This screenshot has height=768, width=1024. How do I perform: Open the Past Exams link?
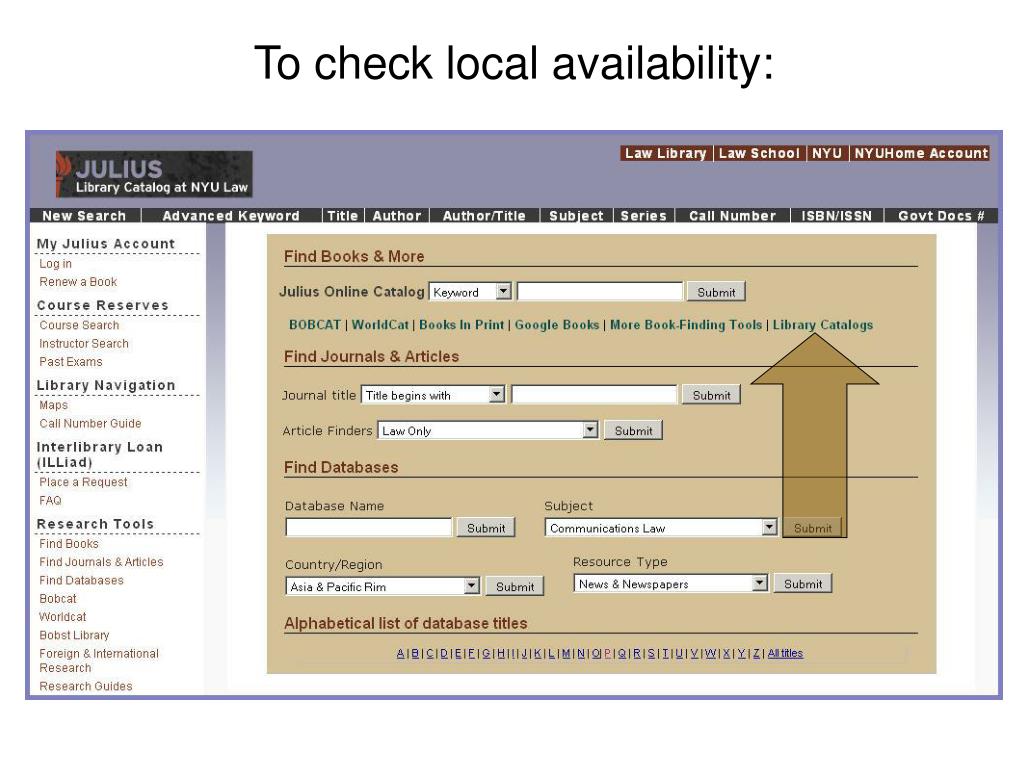[x=71, y=361]
